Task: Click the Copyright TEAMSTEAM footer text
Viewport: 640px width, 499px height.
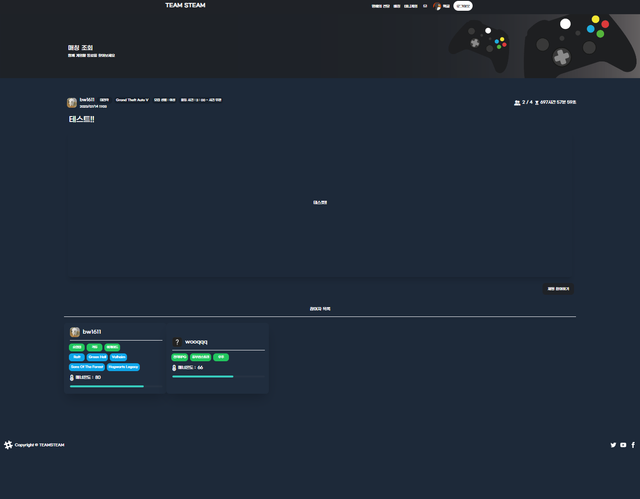Action: [x=40, y=445]
